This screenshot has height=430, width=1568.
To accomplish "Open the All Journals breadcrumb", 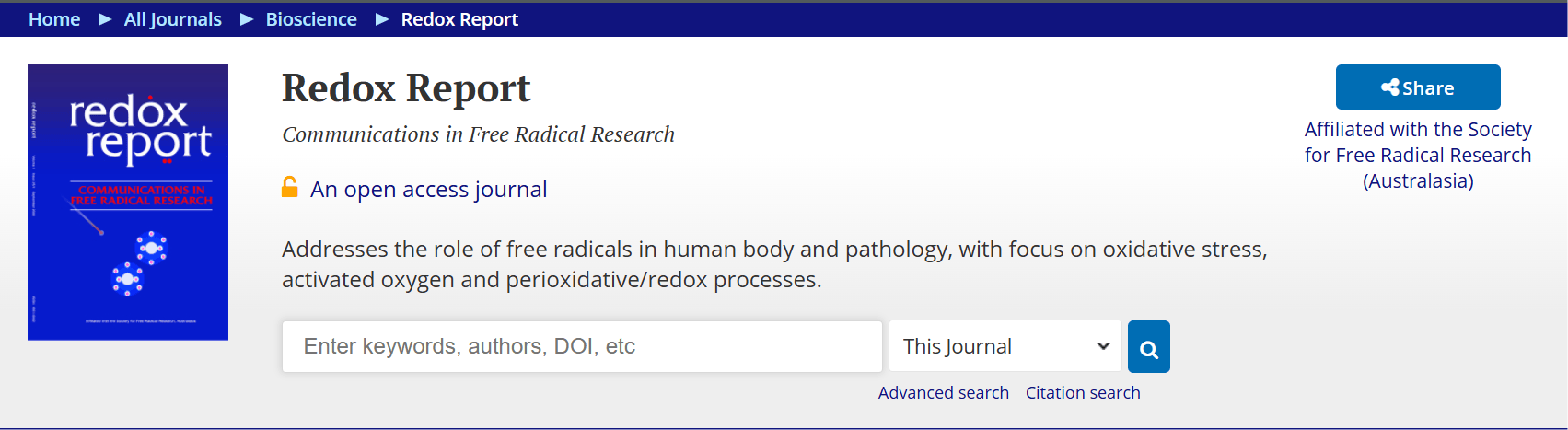I will coord(173,19).
